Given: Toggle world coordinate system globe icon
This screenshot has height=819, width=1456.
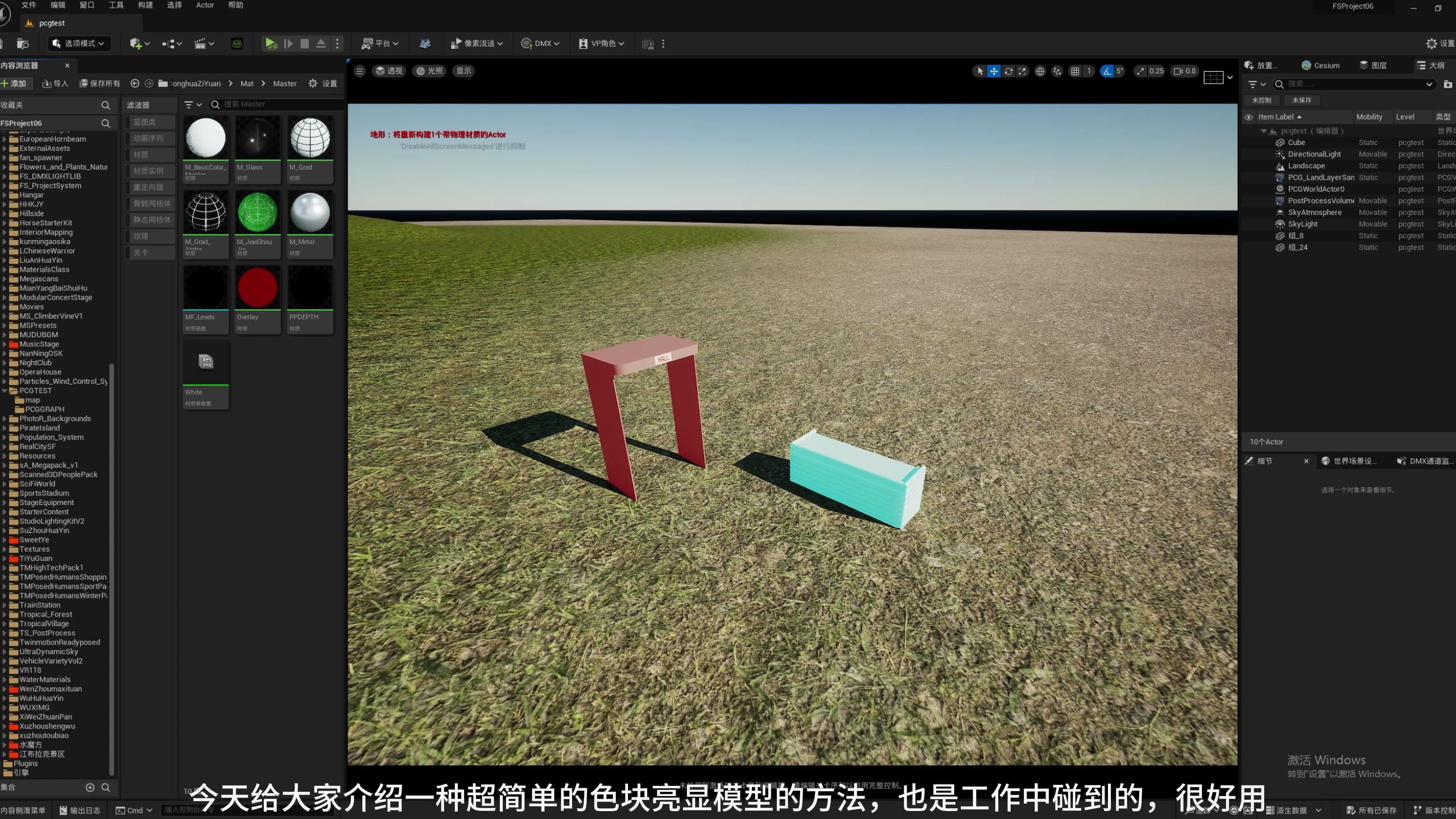Looking at the screenshot, I should coord(1040,71).
